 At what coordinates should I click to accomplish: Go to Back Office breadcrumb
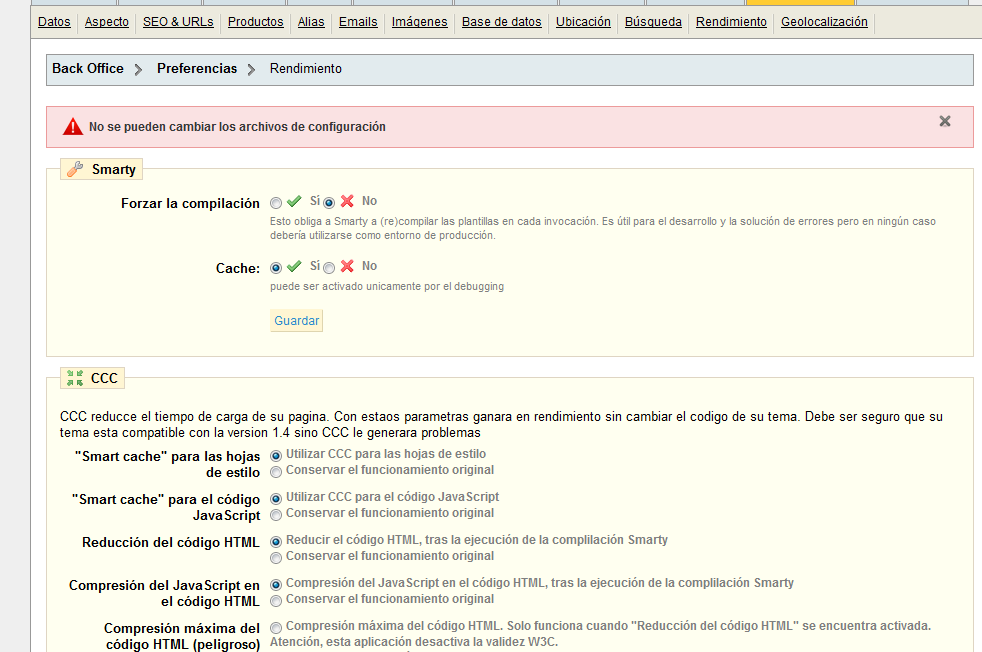coord(88,69)
